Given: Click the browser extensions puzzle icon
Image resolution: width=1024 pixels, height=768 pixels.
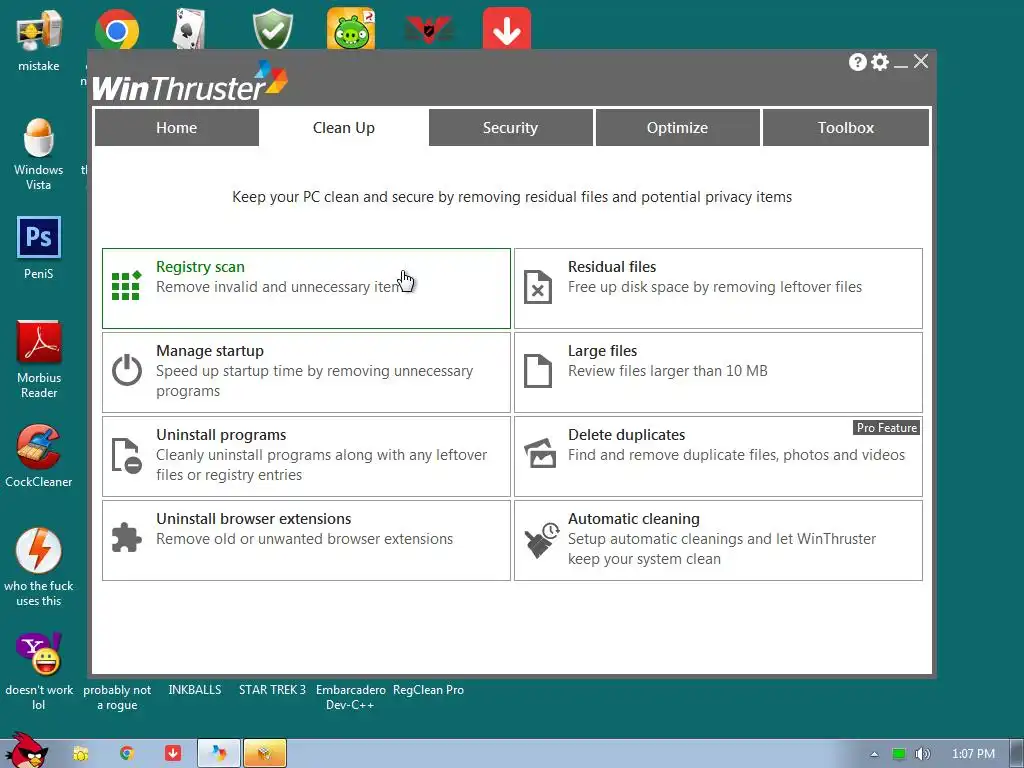Looking at the screenshot, I should [127, 538].
